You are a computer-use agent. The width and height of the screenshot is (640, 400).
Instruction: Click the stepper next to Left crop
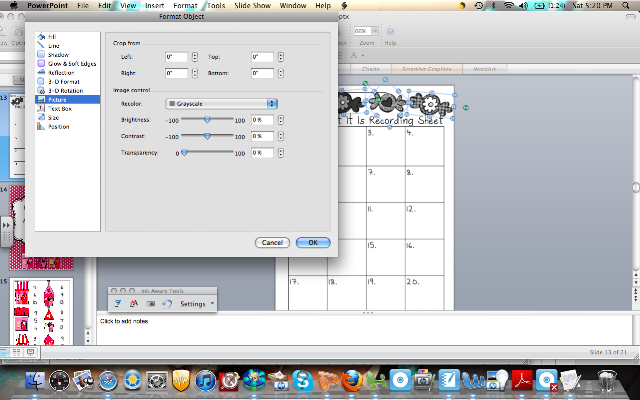pos(195,57)
